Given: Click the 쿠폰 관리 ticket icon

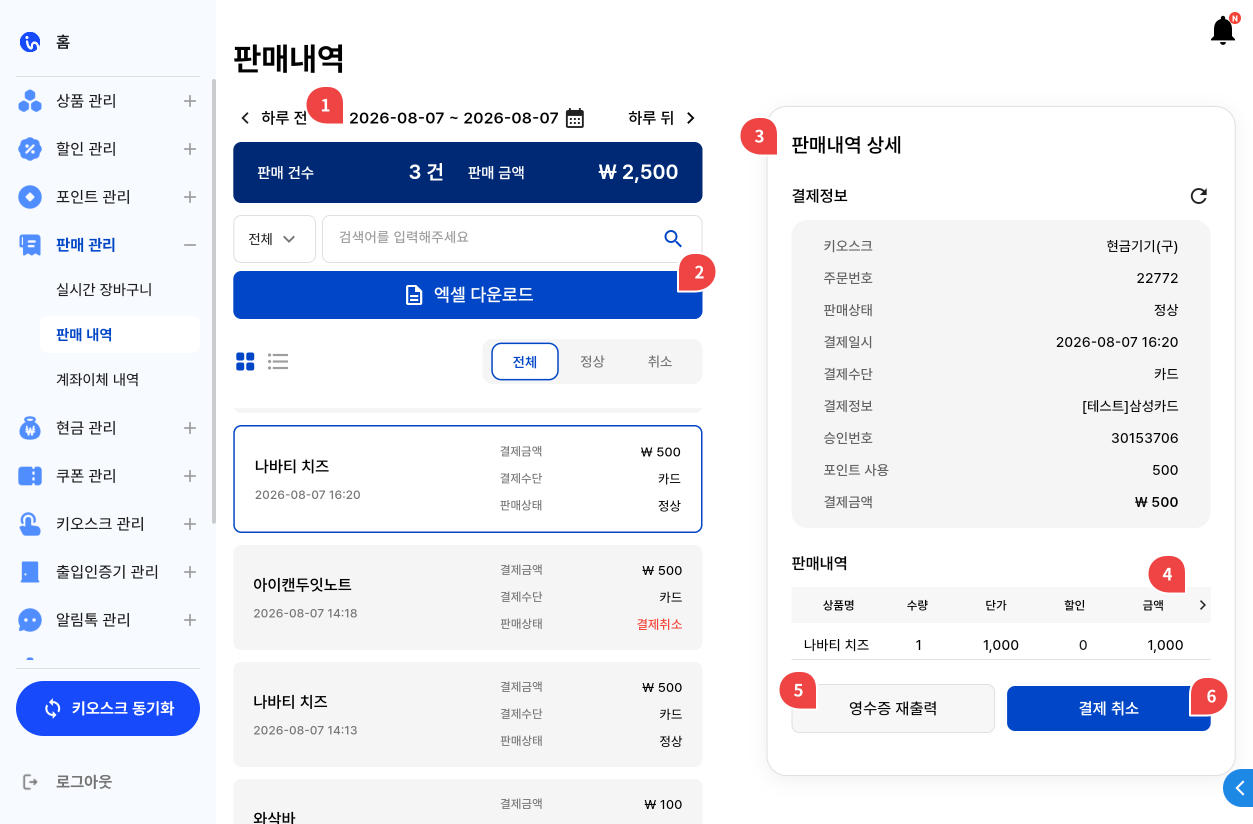Looking at the screenshot, I should [x=30, y=476].
